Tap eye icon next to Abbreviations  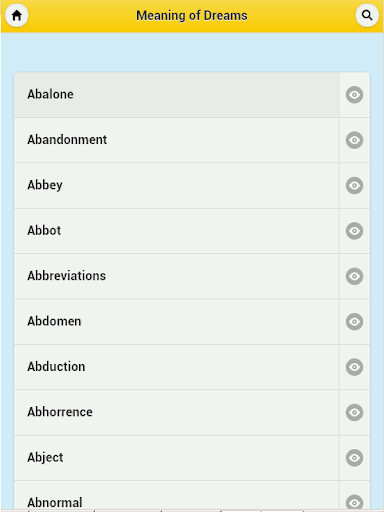pyautogui.click(x=354, y=276)
